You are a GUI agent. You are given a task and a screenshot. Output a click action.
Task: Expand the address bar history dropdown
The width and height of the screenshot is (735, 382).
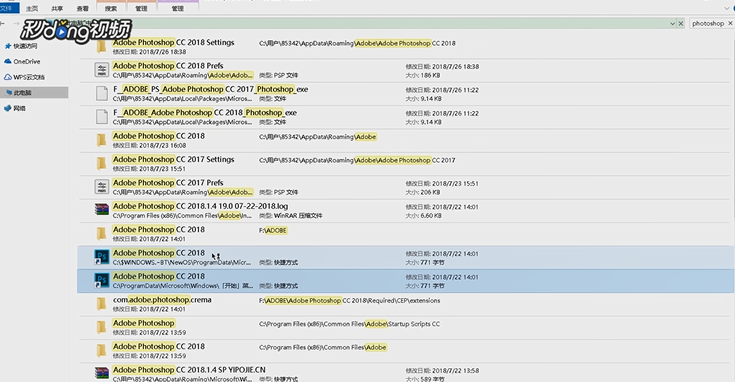[x=672, y=23]
